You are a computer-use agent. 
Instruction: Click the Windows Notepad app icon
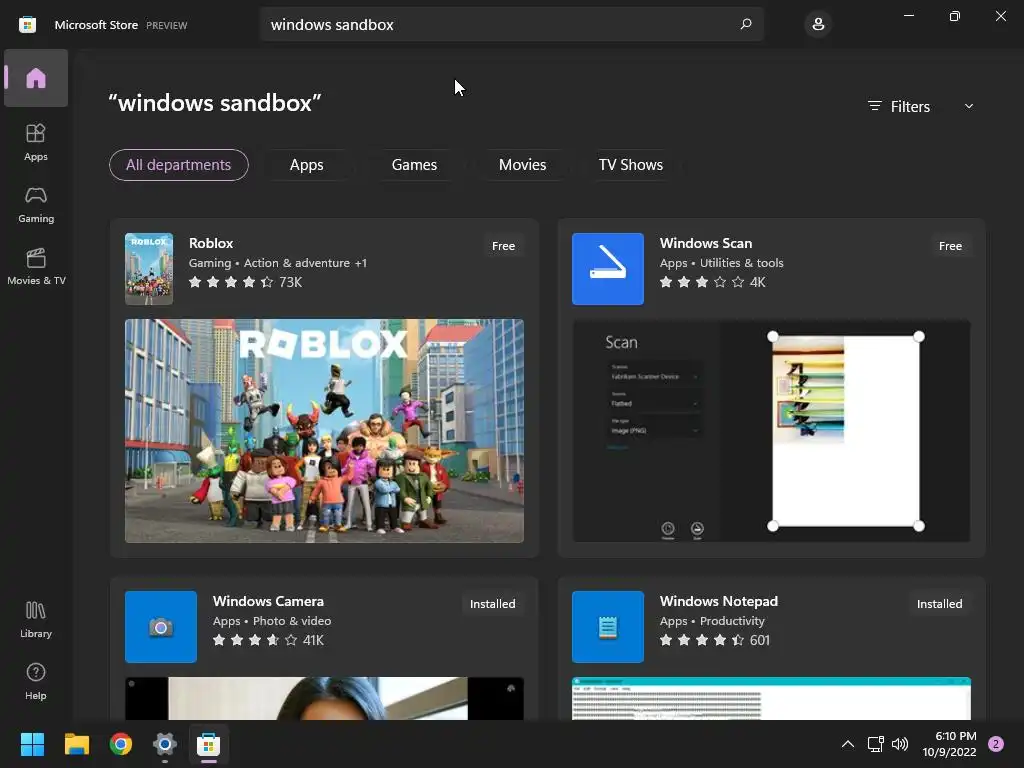click(607, 626)
